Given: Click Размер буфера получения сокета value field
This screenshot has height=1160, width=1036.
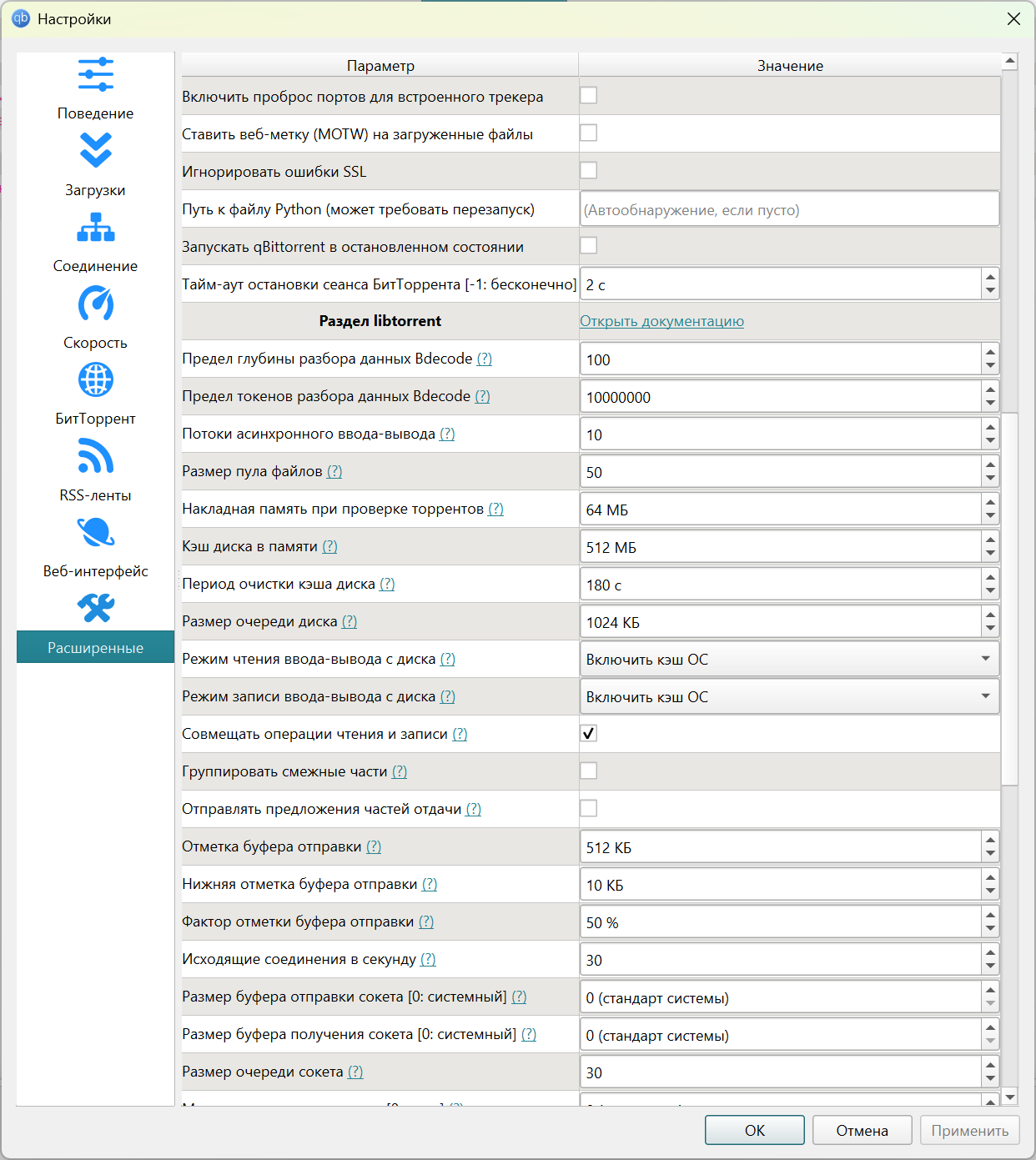Looking at the screenshot, I should 781,1035.
